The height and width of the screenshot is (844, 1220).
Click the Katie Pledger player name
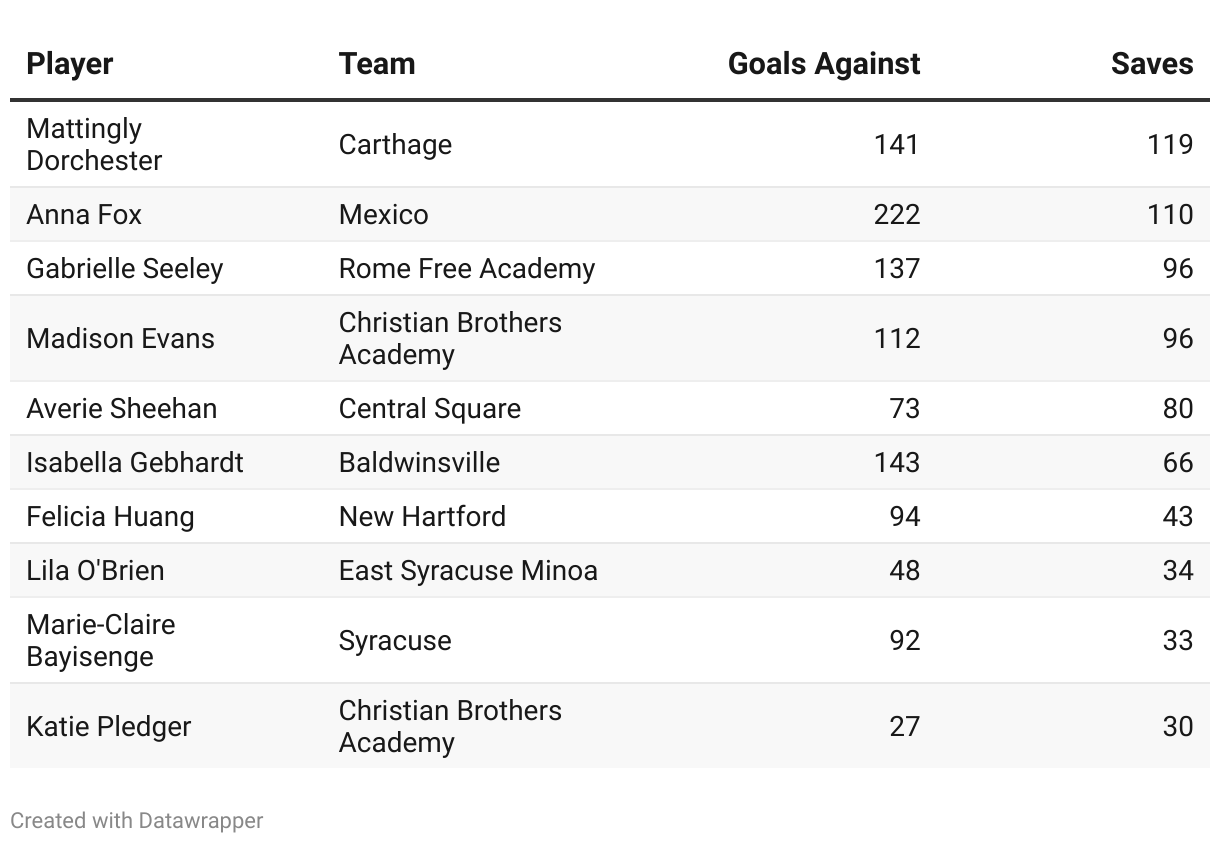coord(108,727)
